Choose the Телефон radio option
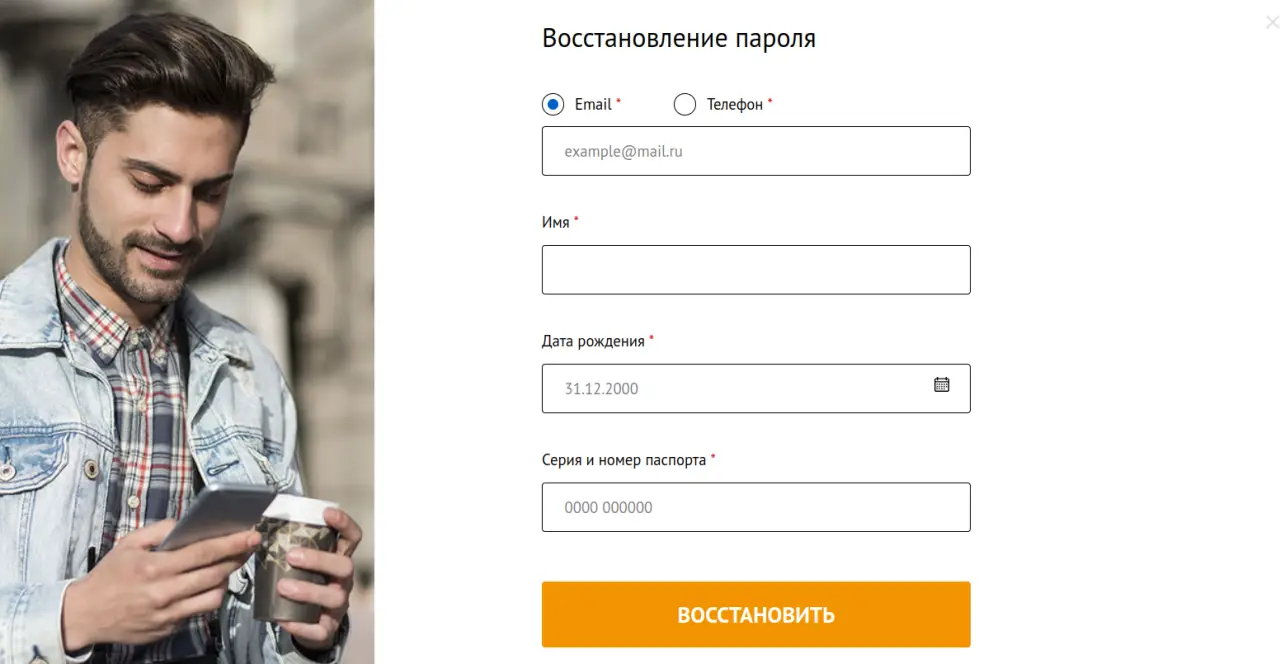1280x664 pixels. tap(685, 104)
